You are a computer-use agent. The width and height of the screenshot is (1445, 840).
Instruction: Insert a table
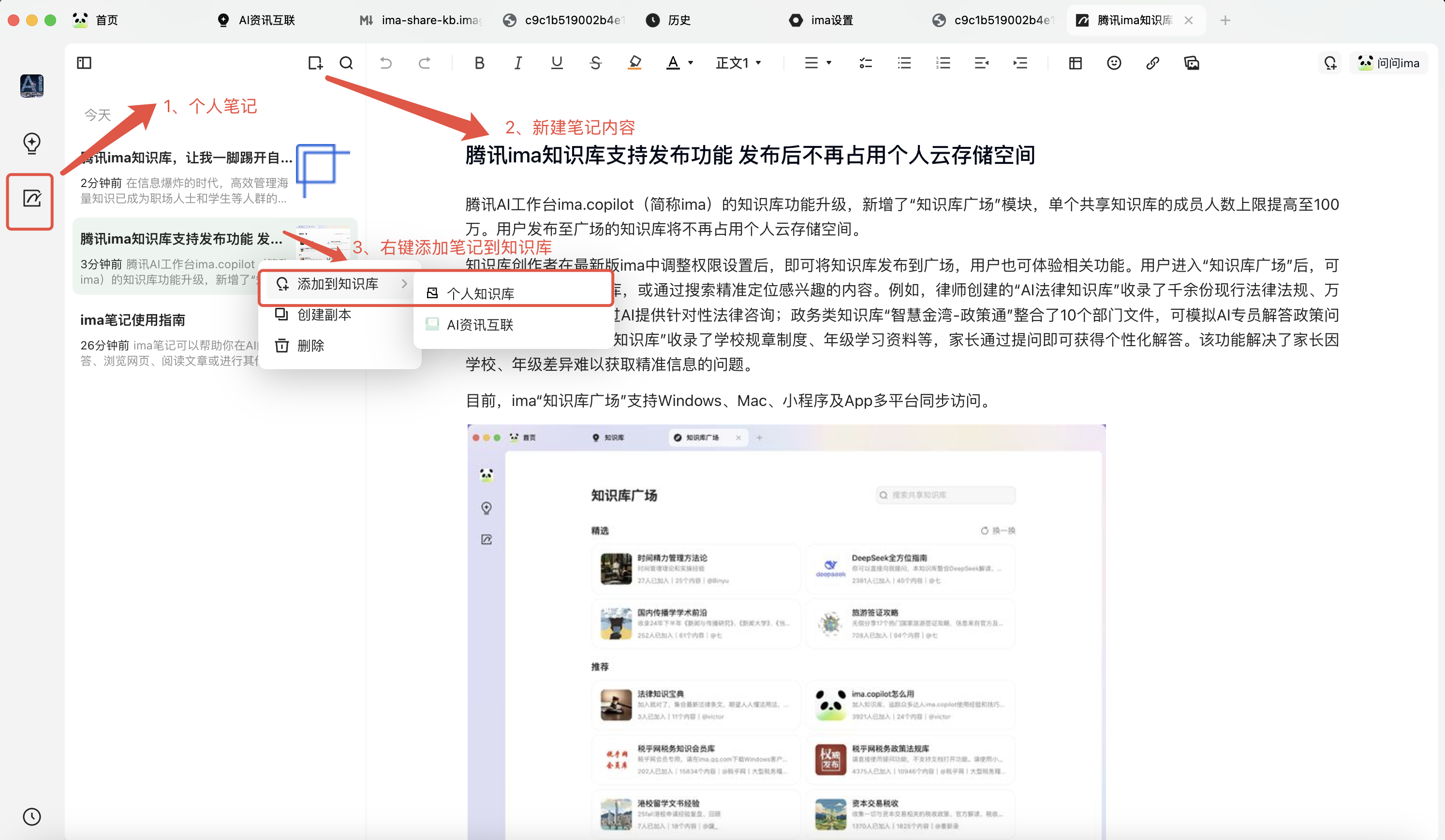click(x=1075, y=63)
